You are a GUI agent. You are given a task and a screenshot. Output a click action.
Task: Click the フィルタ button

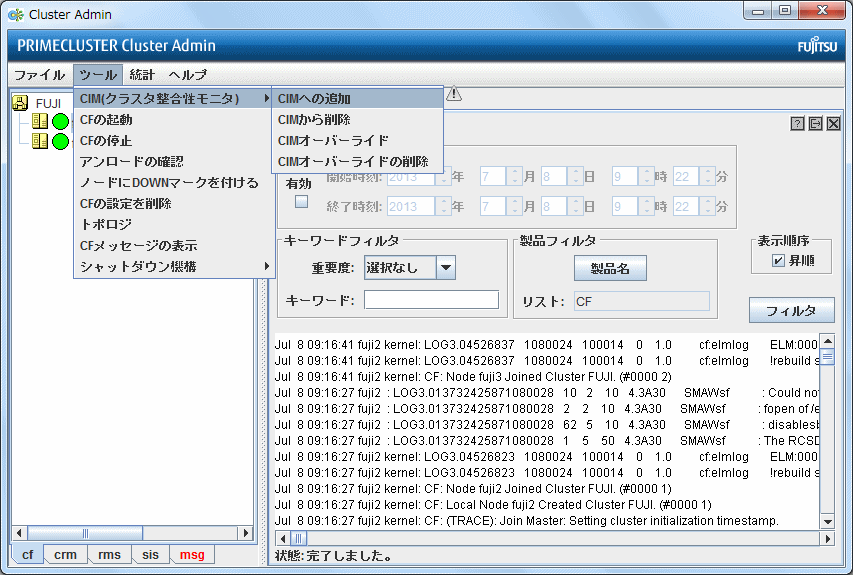pos(792,310)
